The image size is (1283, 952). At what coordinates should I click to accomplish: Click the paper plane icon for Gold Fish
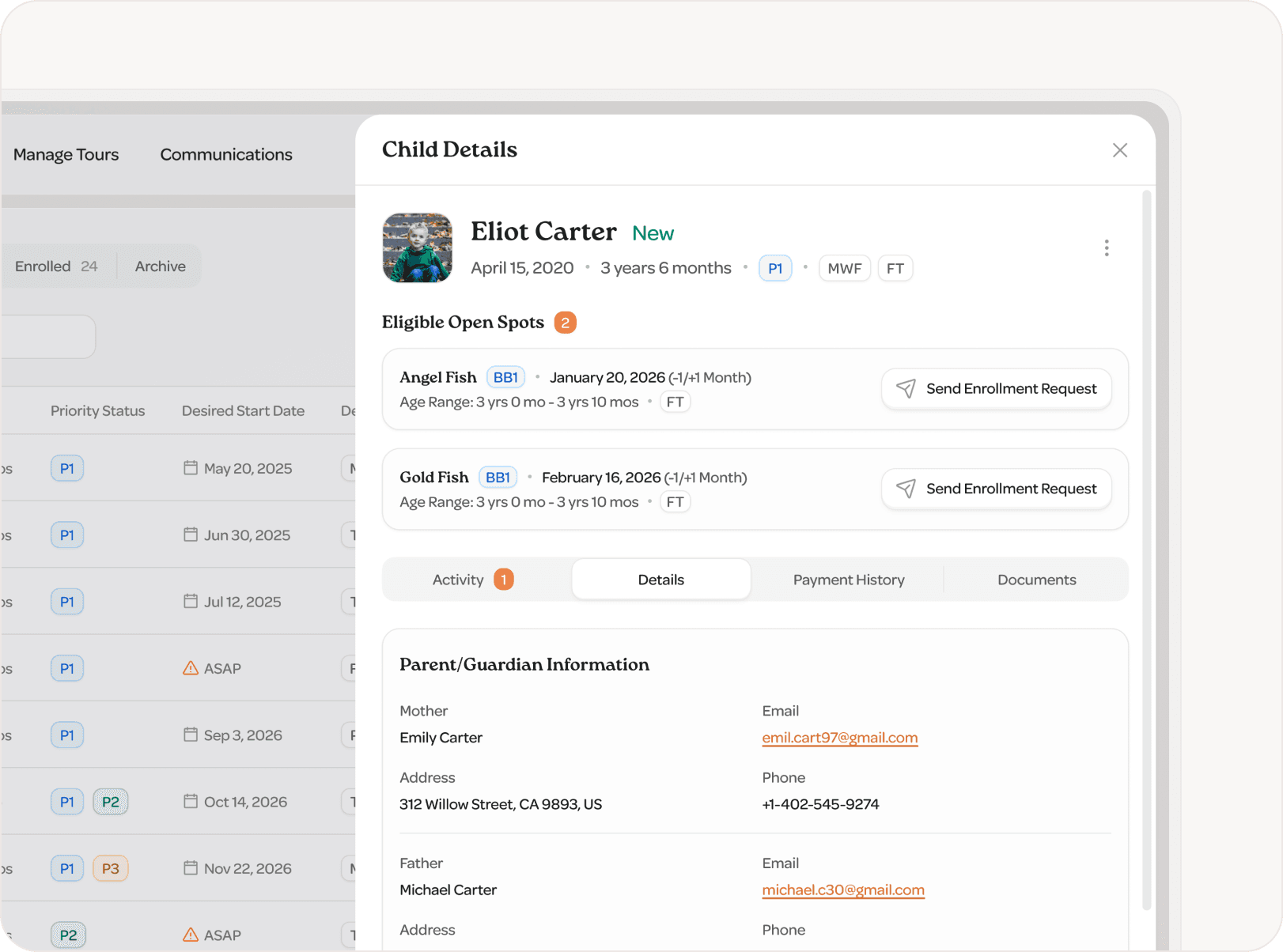(x=906, y=489)
